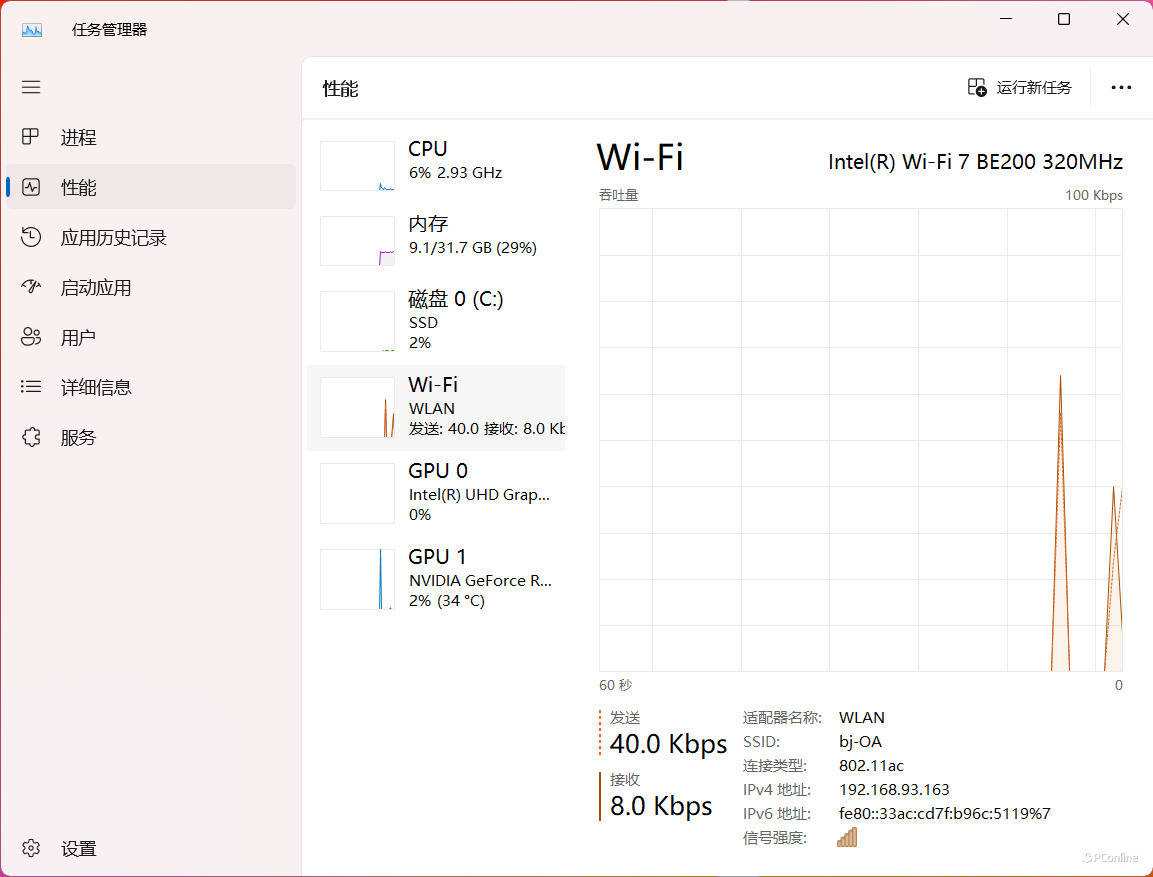Image resolution: width=1153 pixels, height=877 pixels.
Task: Open App history (应用历史记录) icon
Action: [31, 237]
